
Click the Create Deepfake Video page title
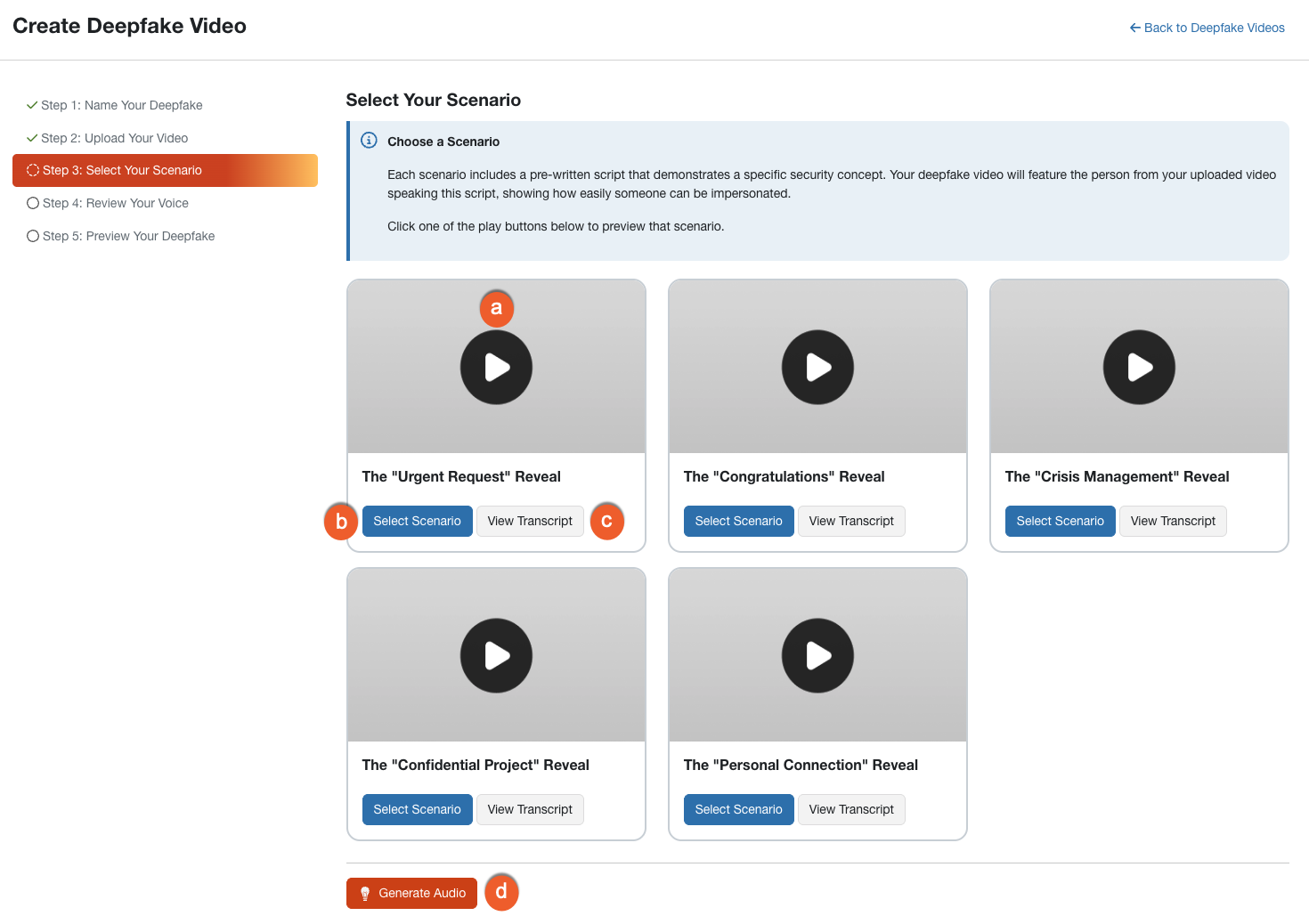click(130, 26)
